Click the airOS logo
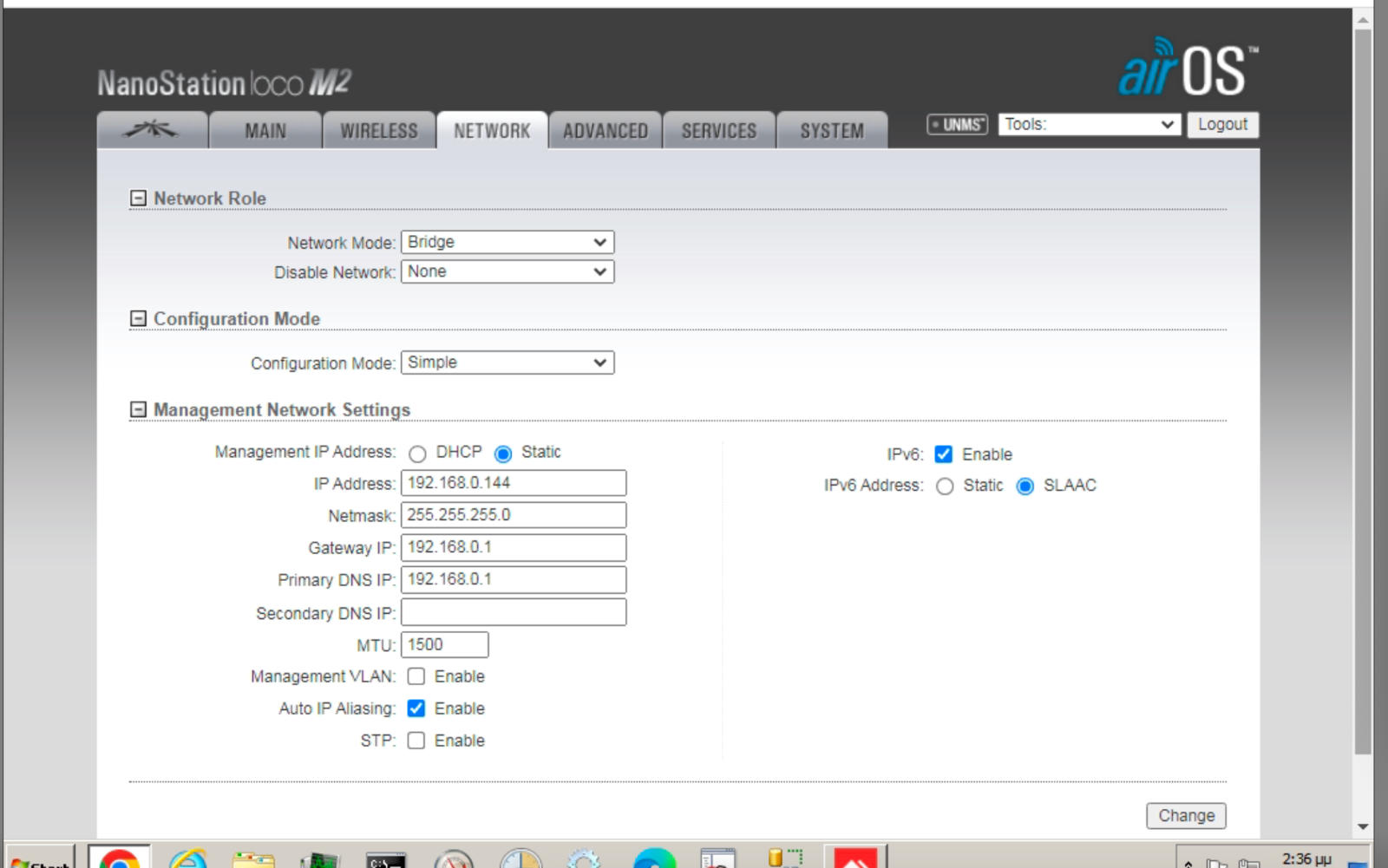This screenshot has height=868, width=1388. (1187, 67)
